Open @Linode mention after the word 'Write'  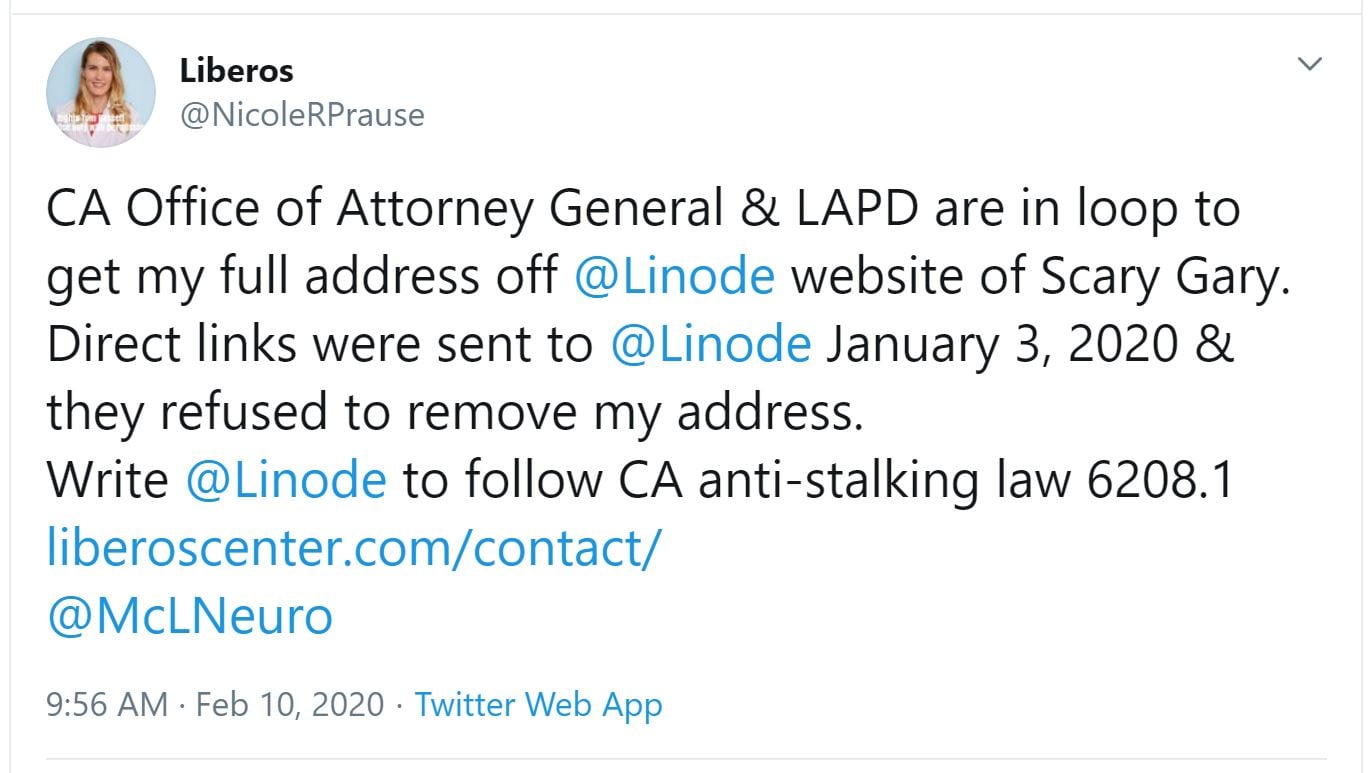(x=286, y=481)
